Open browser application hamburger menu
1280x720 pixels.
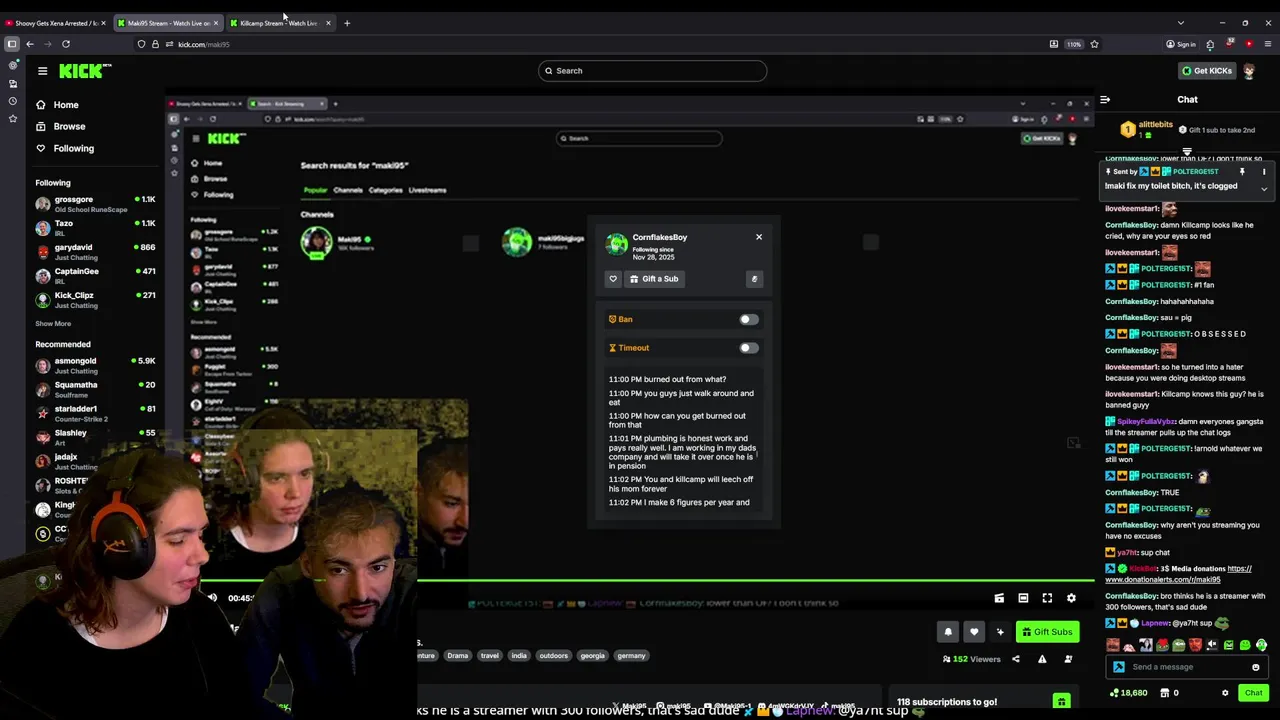coord(1267,44)
